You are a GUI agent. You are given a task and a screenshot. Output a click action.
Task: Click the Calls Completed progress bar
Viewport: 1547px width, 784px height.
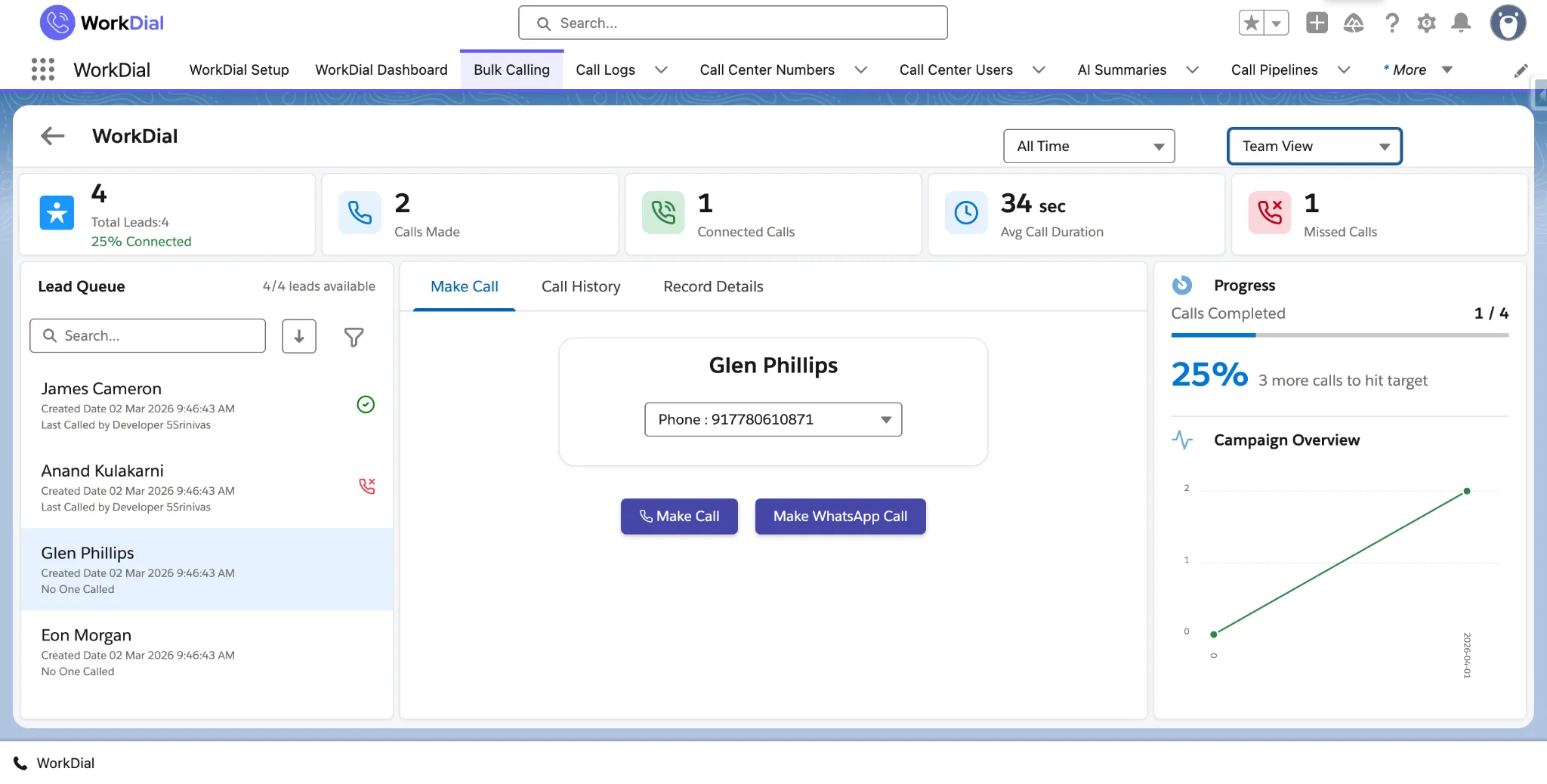tap(1339, 335)
